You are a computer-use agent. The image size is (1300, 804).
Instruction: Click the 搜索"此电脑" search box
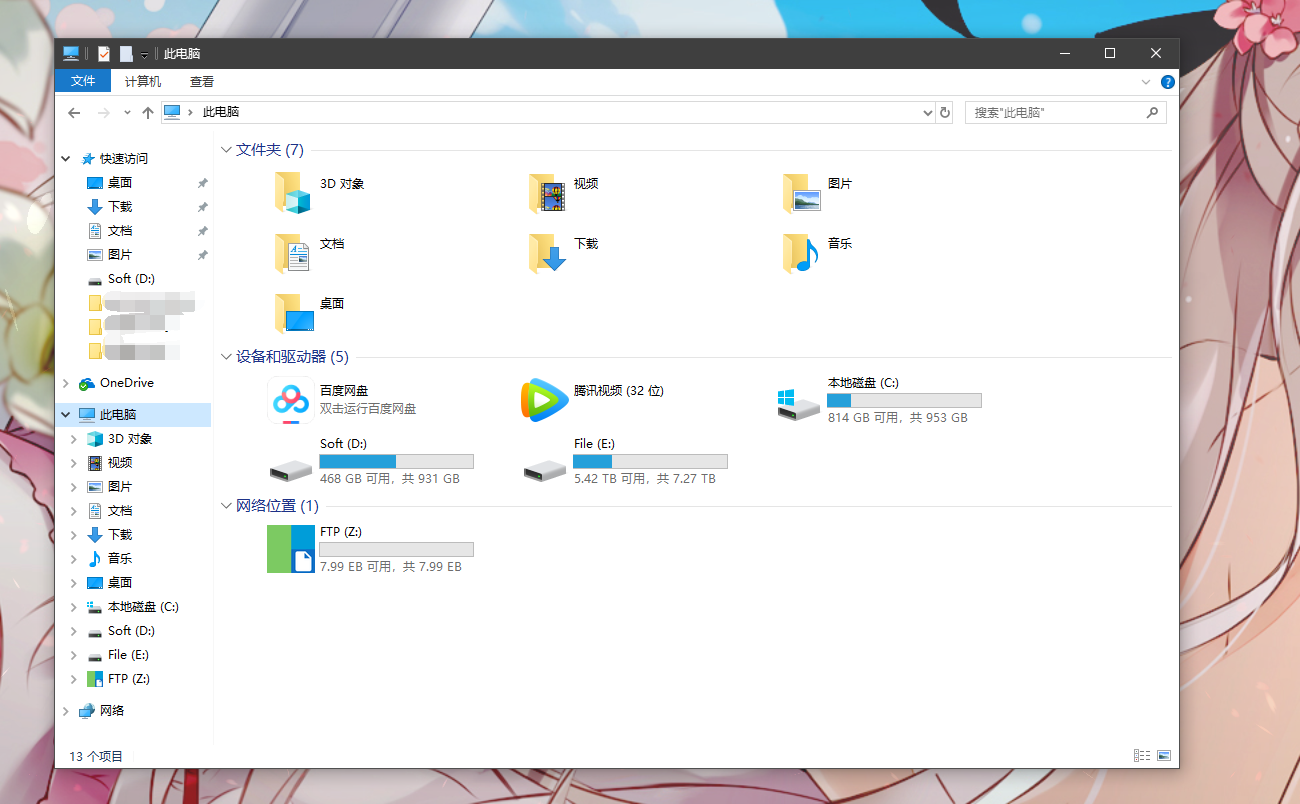(x=1055, y=112)
